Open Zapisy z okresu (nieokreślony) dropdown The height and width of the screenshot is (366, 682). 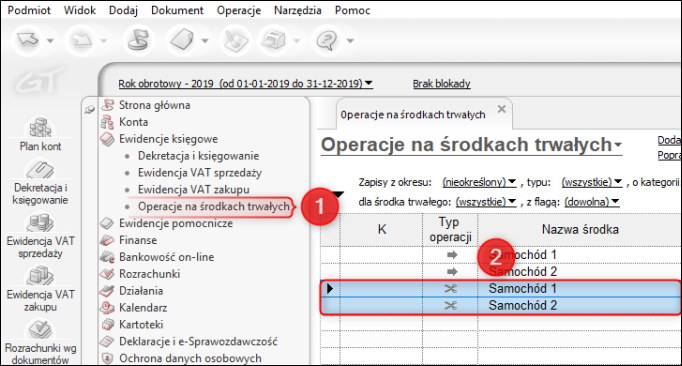coord(479,182)
